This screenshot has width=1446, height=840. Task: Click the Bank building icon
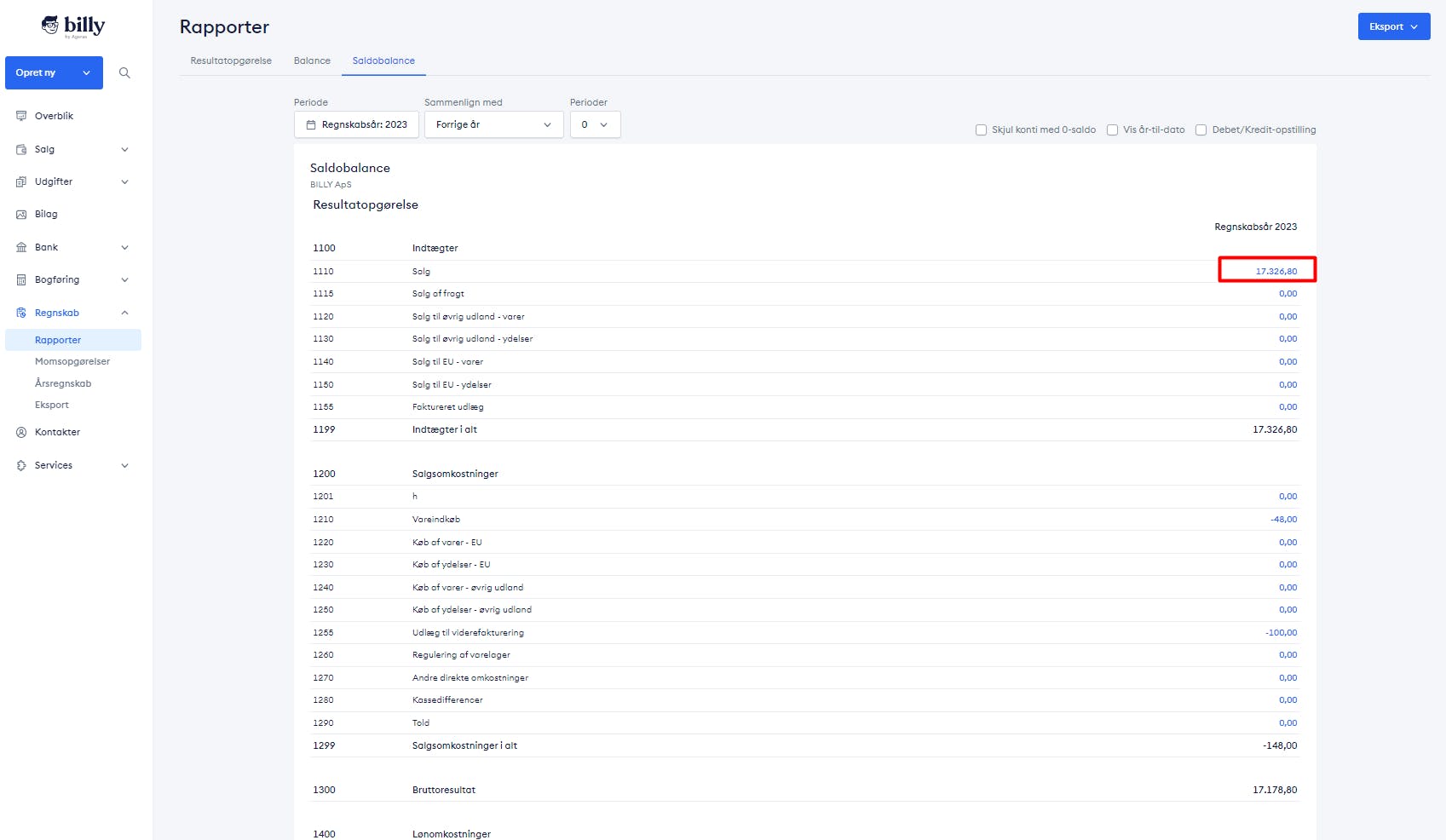tap(21, 247)
